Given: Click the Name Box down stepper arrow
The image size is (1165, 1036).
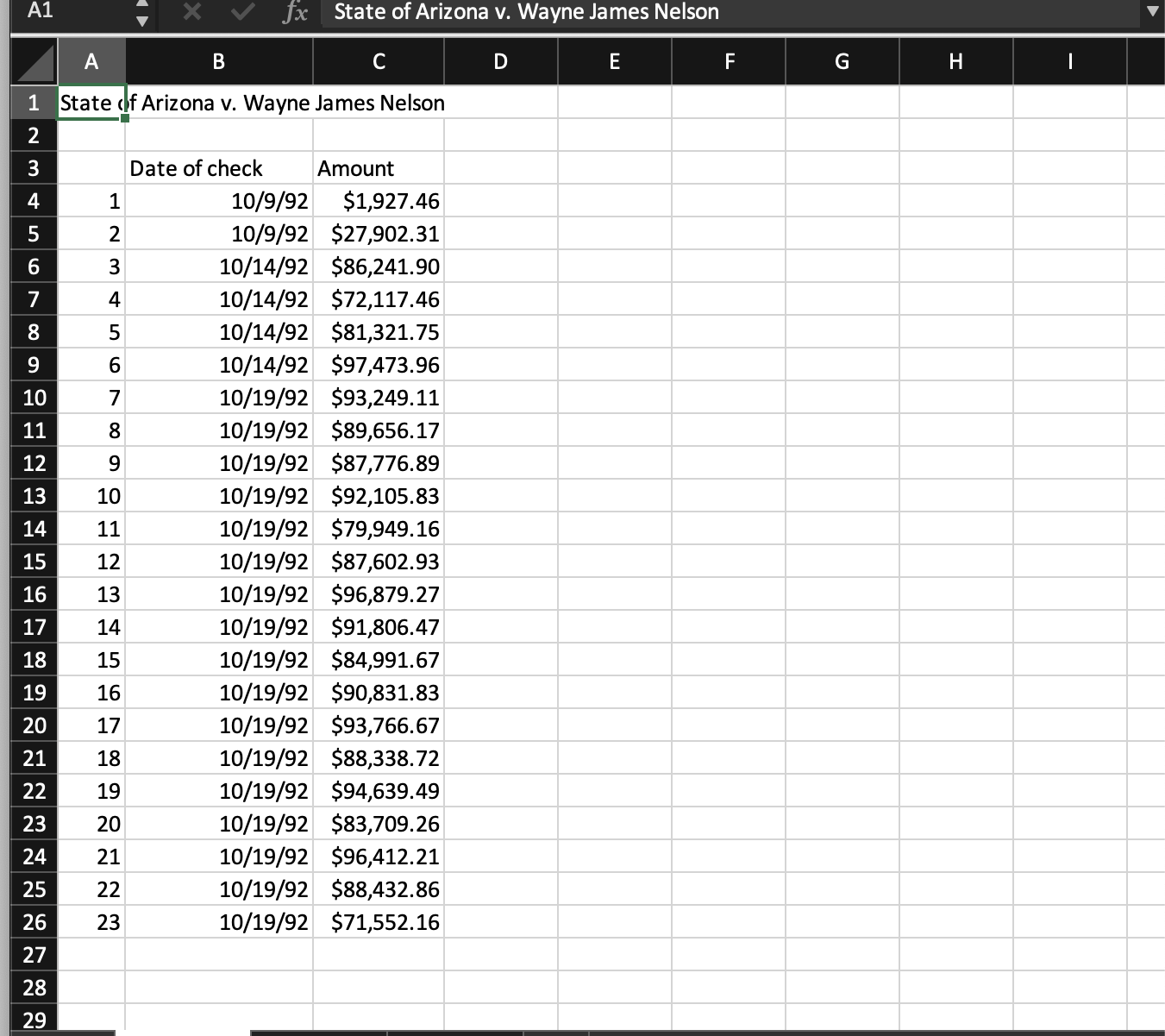Looking at the screenshot, I should coord(143,19).
